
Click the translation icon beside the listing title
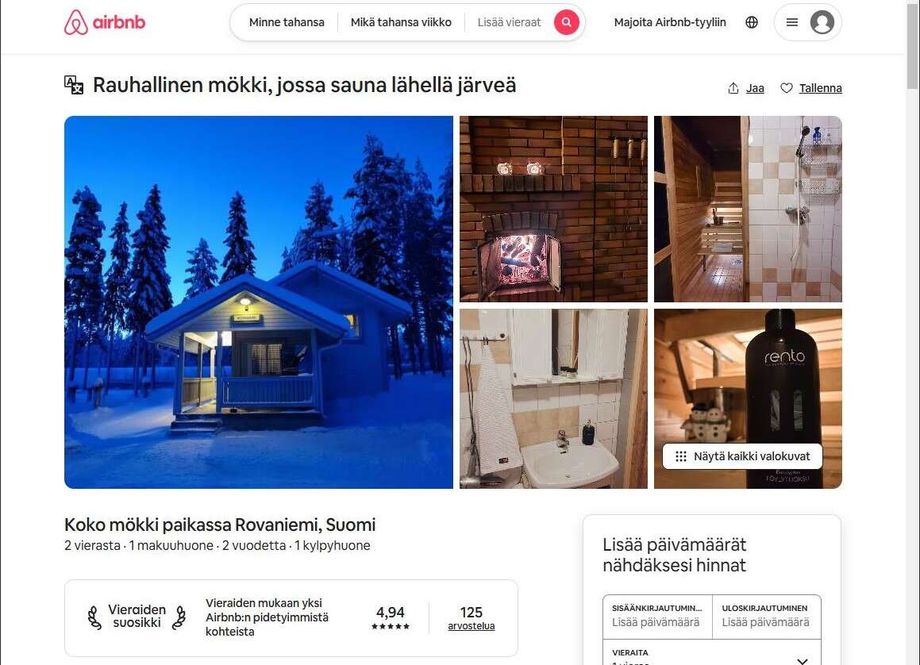(73, 85)
